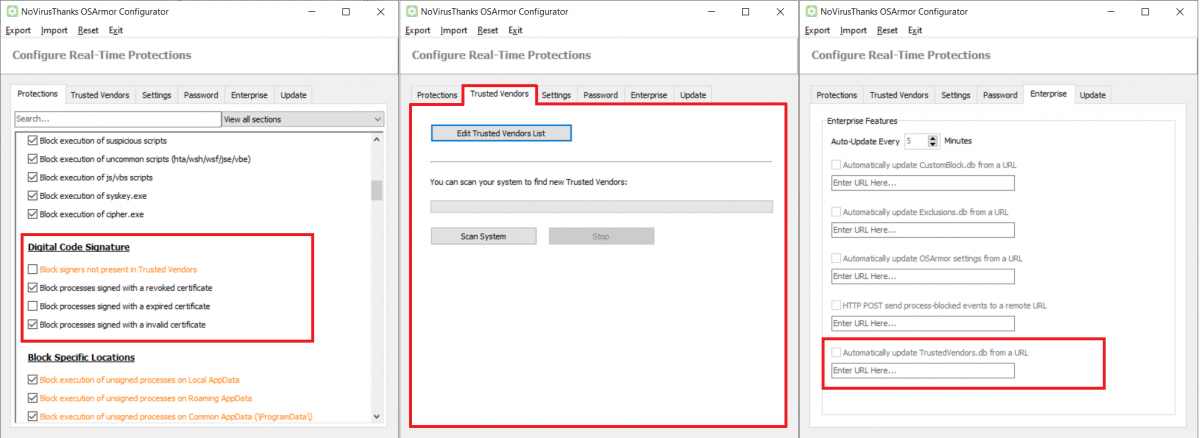This screenshot has width=1200, height=438.
Task: Click URL field under CustomBlock.db option
Action: pos(923,183)
